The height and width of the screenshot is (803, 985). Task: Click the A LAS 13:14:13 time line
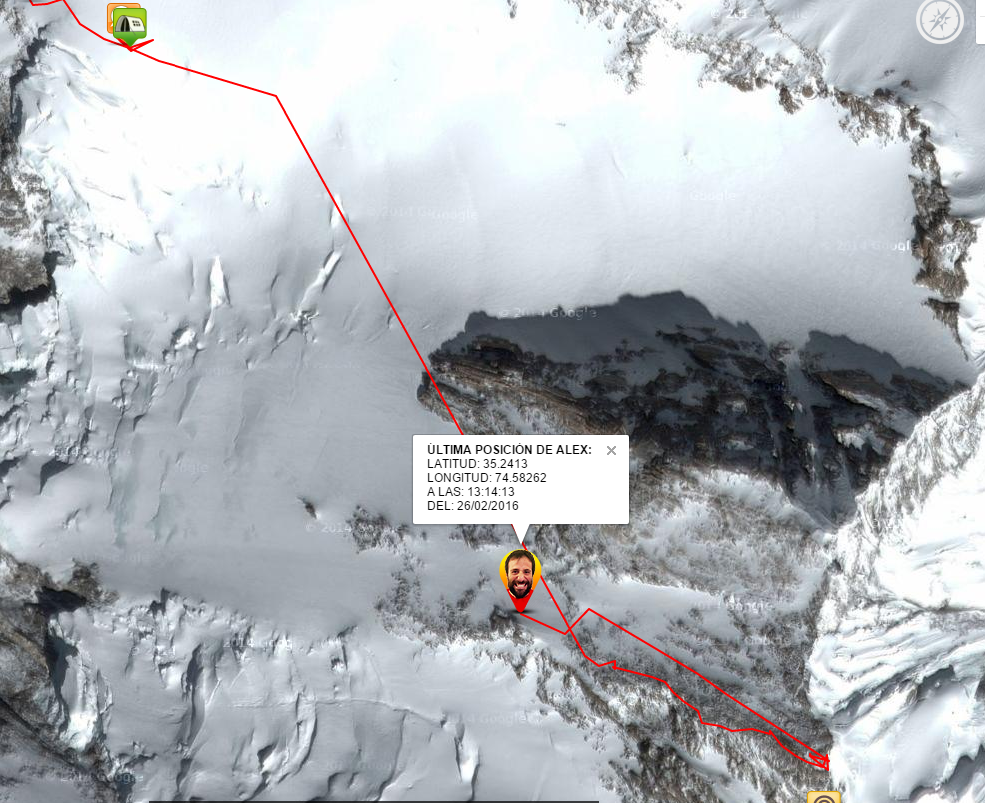pos(471,491)
